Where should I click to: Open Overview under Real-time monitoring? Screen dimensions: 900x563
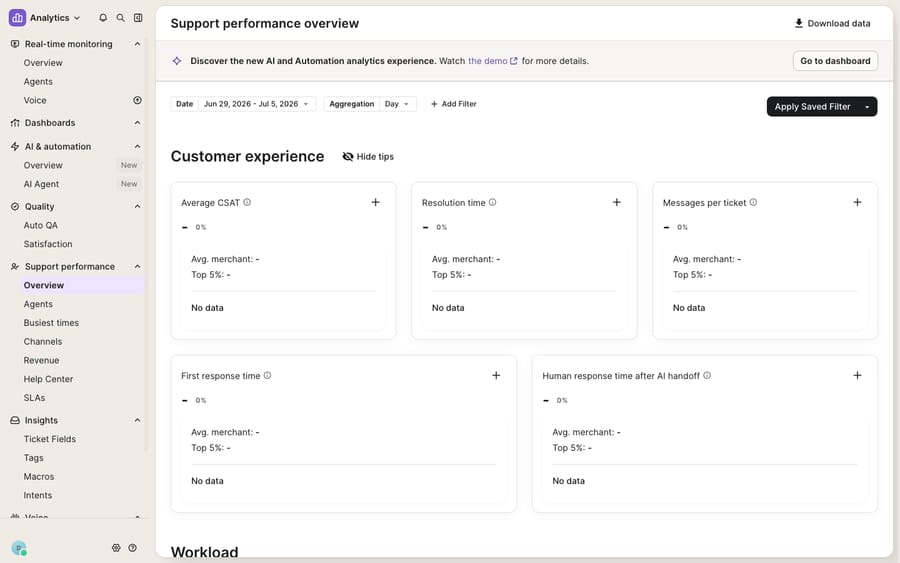point(43,63)
